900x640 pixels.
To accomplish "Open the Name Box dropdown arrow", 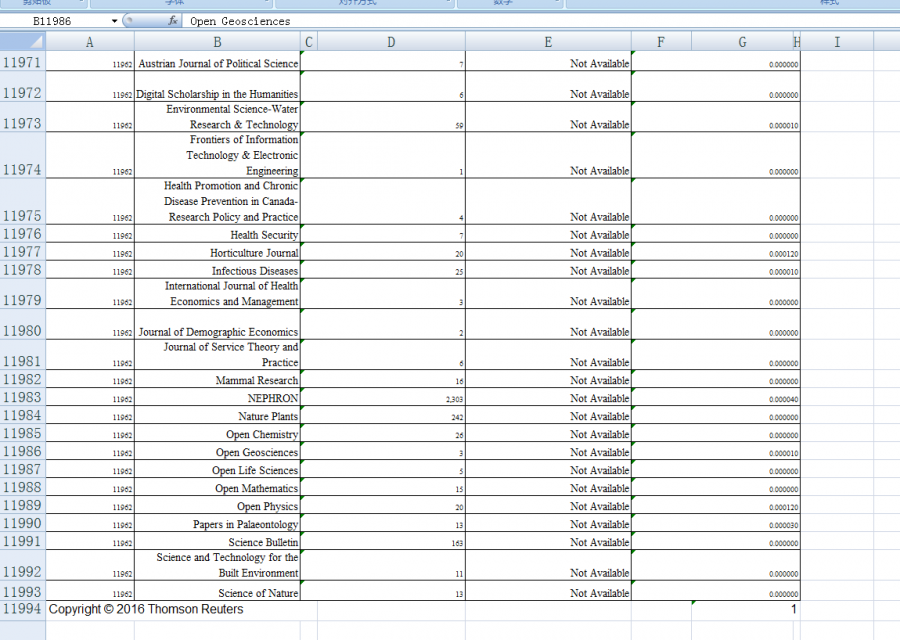I will point(114,21).
